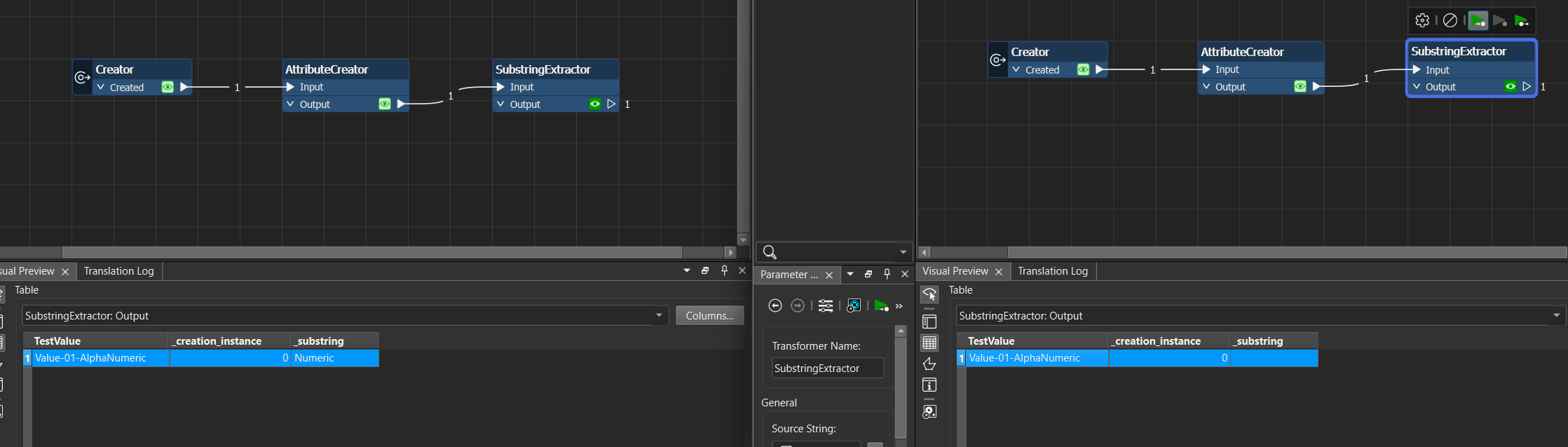Click the vertical scrollbar of the Parameter Editor

[901, 387]
